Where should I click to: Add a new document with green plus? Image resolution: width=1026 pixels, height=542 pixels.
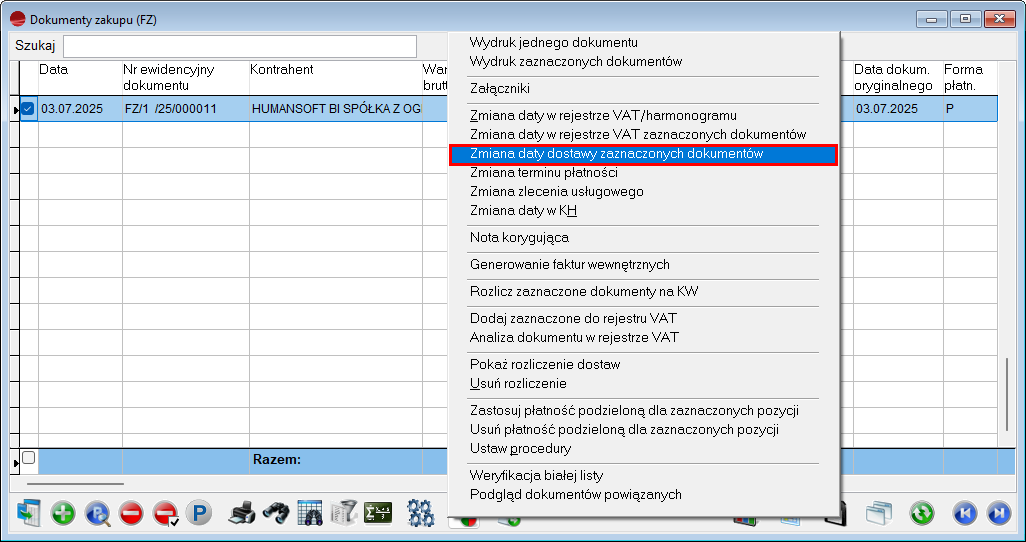pos(63,513)
